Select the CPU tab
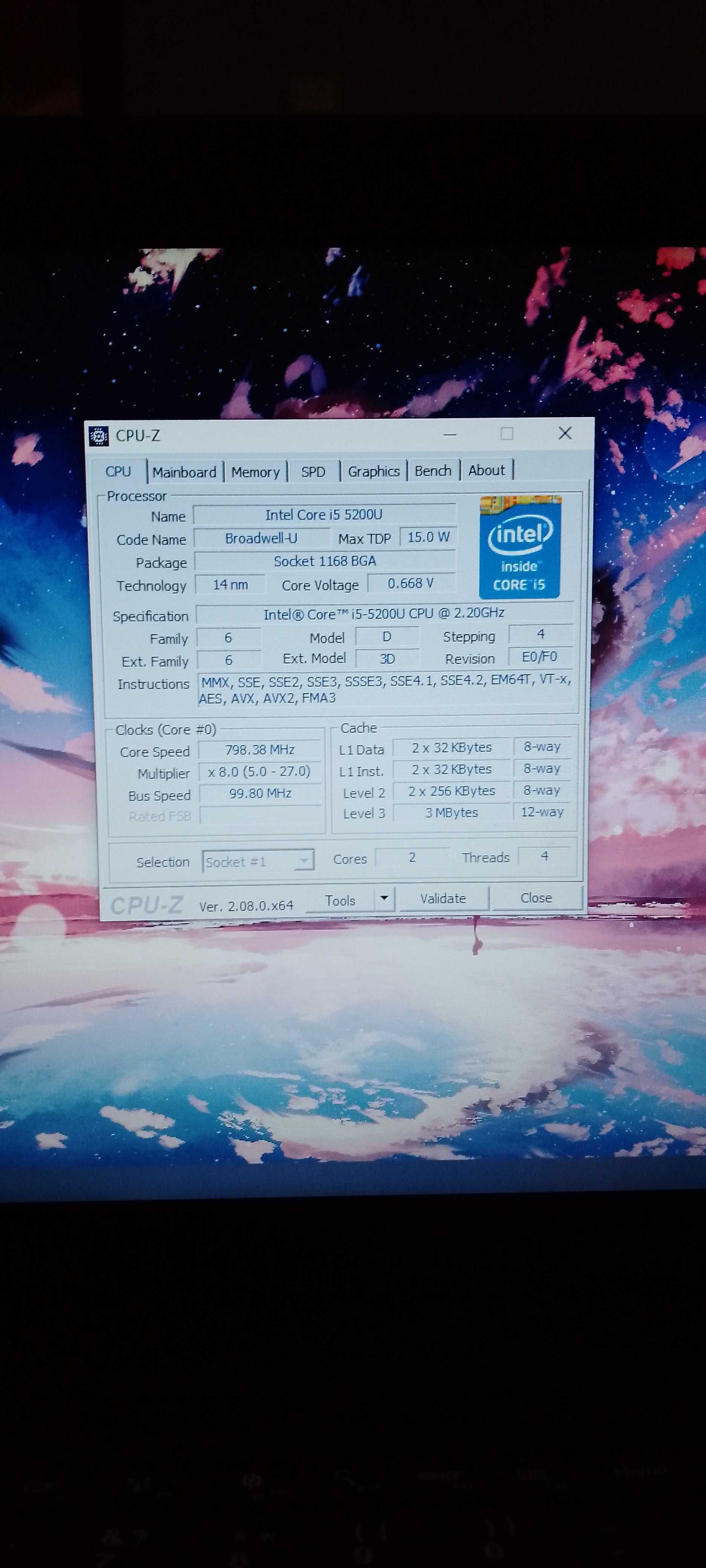The height and width of the screenshot is (1568, 706). (118, 472)
